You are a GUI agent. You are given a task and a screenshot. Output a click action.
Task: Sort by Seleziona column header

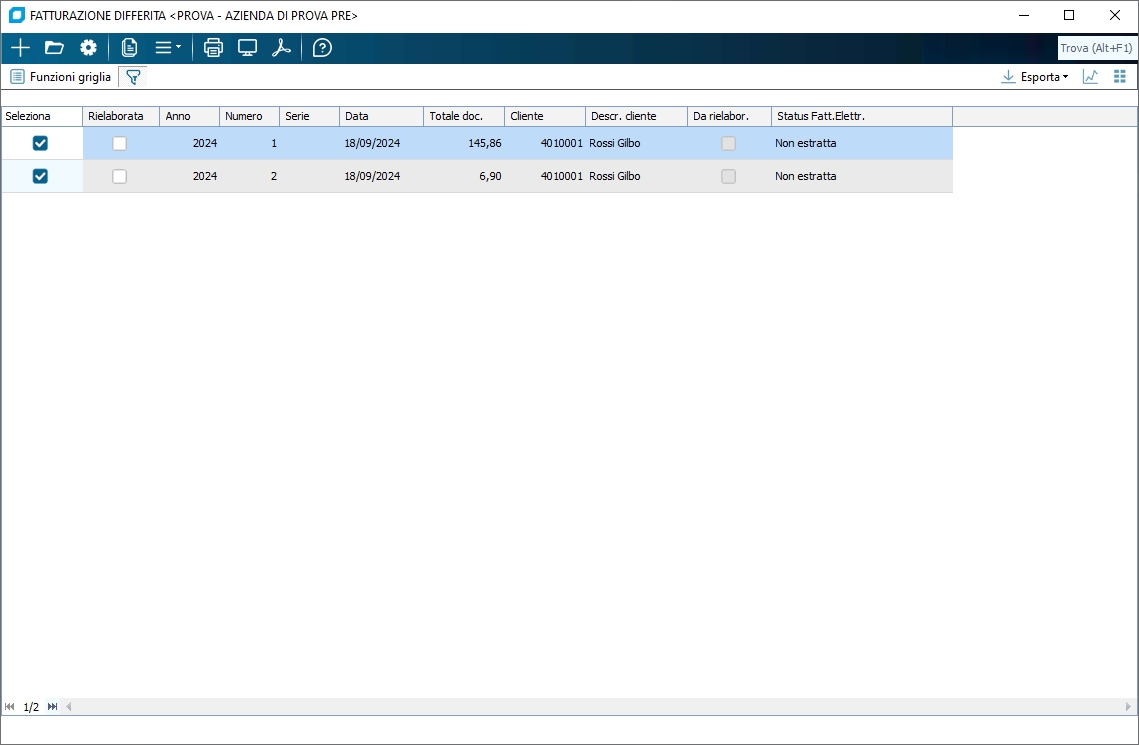pos(42,116)
